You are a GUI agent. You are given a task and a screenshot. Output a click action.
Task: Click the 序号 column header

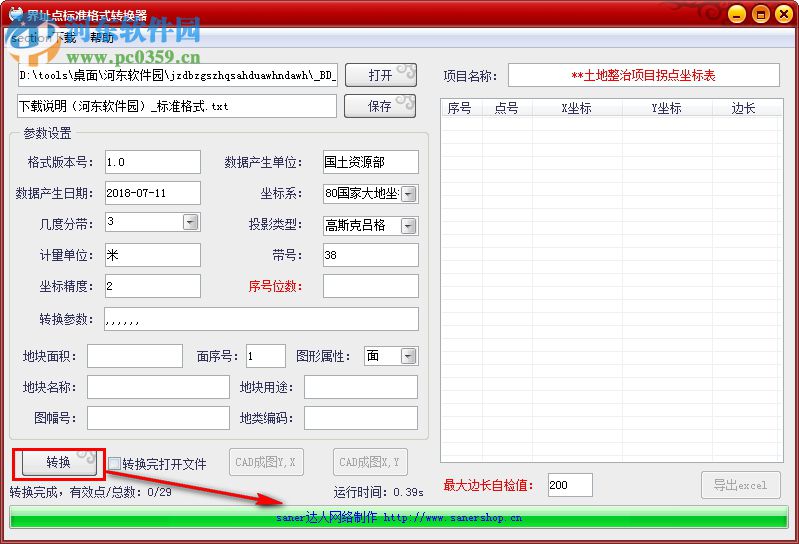pos(461,108)
